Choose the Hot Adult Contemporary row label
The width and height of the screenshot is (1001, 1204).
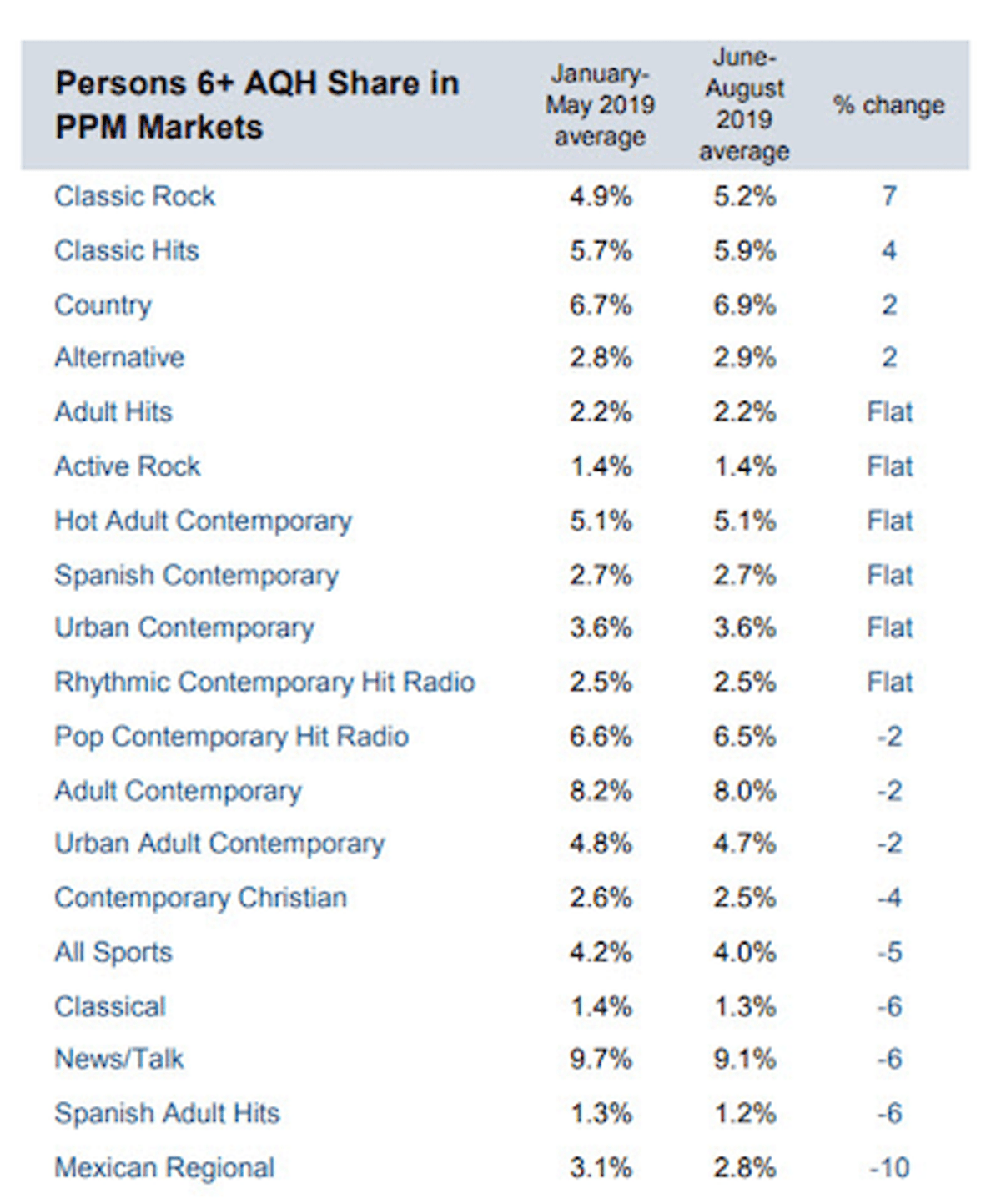click(203, 521)
